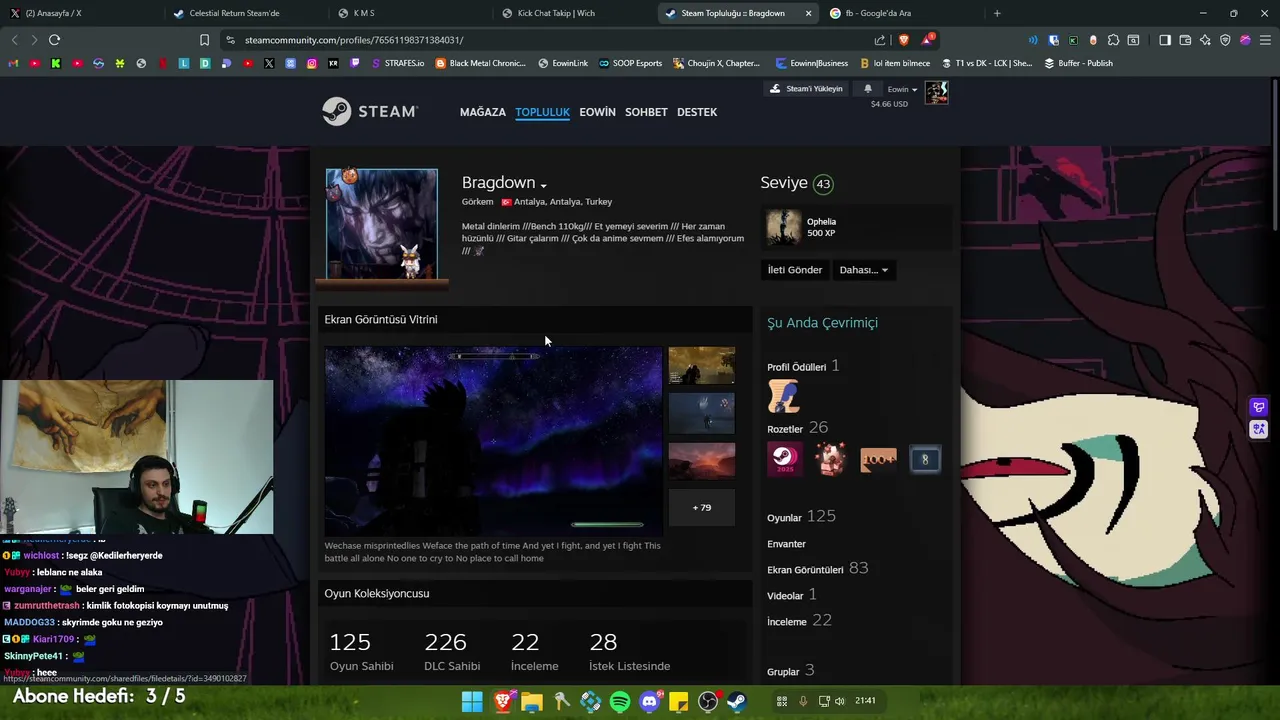
Task: Click the Steam'i Yükleyin button
Action: [806, 89]
